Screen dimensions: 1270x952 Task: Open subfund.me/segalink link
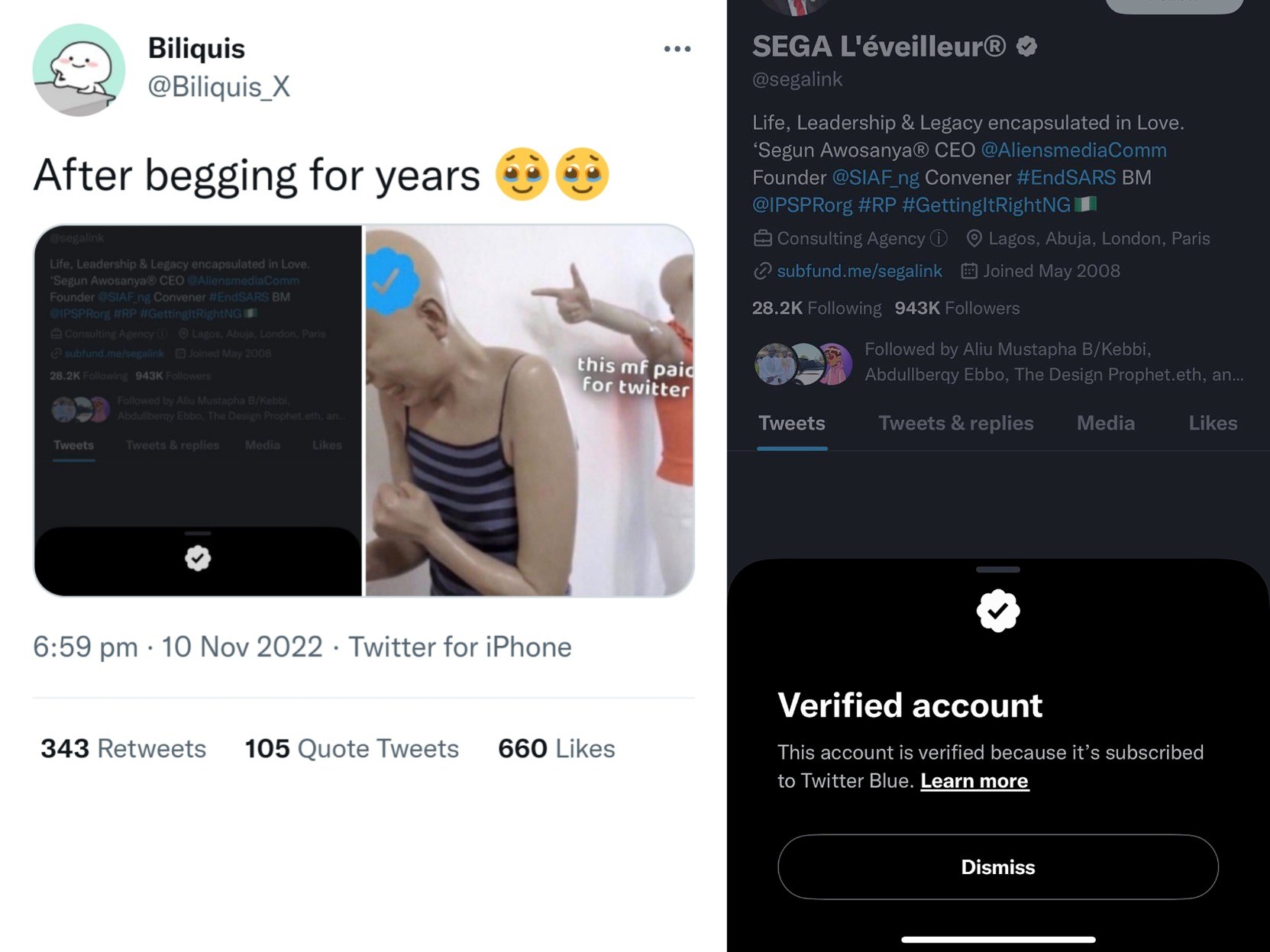click(x=859, y=271)
